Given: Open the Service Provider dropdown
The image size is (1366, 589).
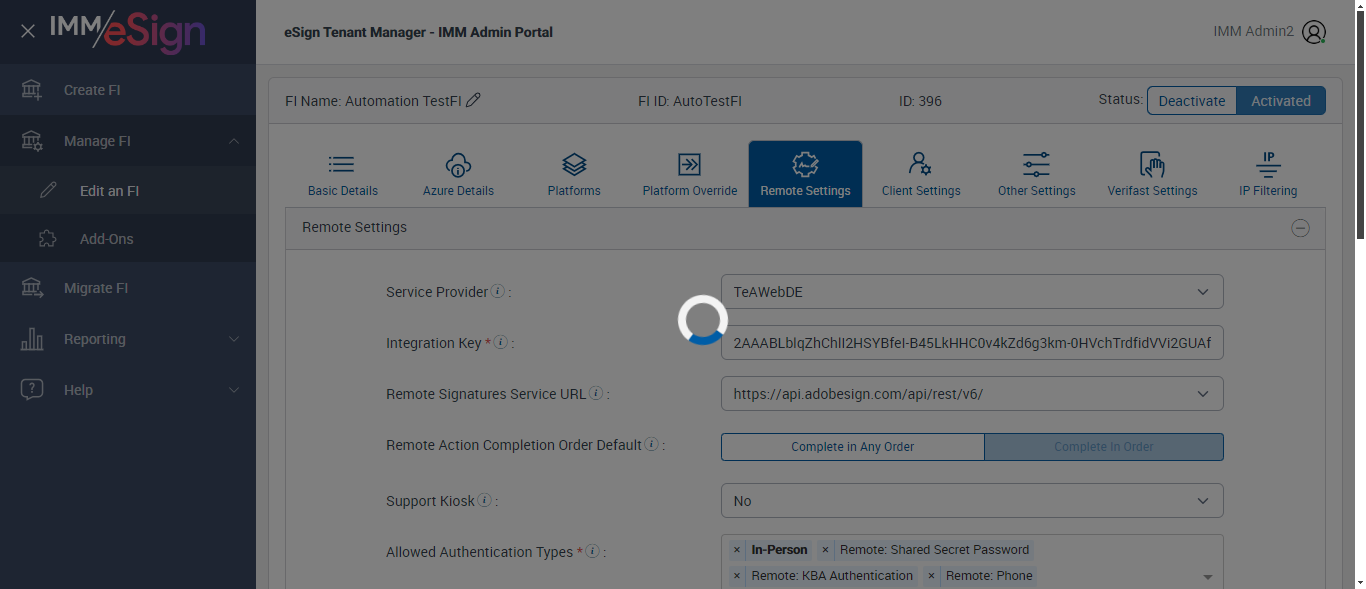Looking at the screenshot, I should tap(972, 292).
